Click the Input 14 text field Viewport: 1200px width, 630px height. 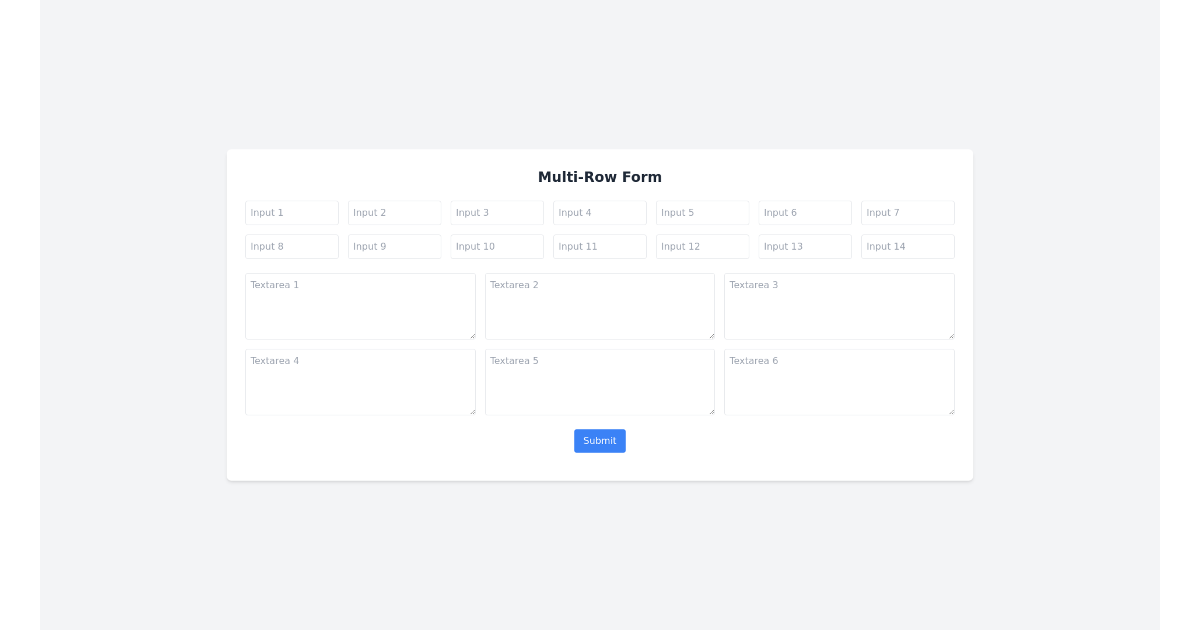[907, 246]
